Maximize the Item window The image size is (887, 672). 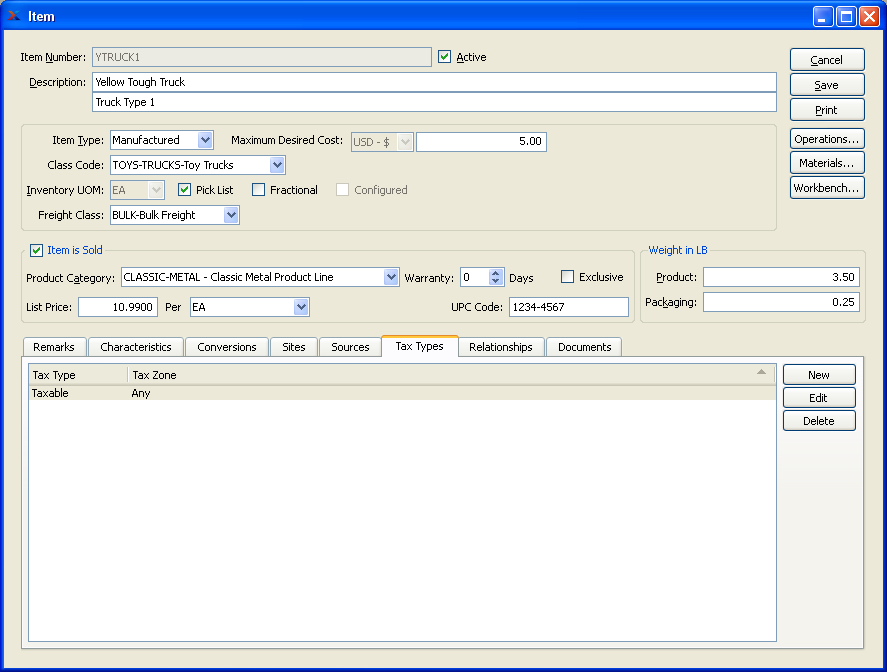[846, 16]
